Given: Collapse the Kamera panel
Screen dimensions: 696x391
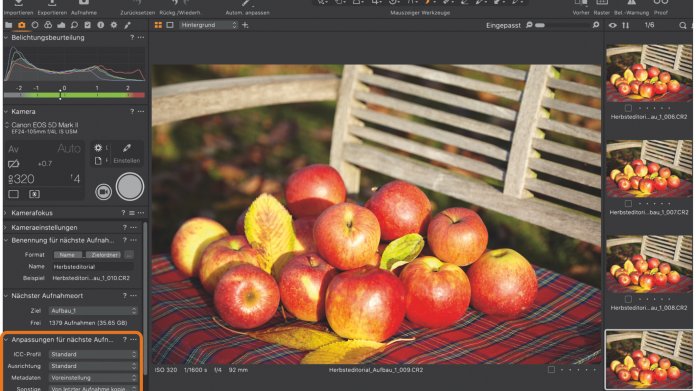Looking at the screenshot, I should coord(6,112).
